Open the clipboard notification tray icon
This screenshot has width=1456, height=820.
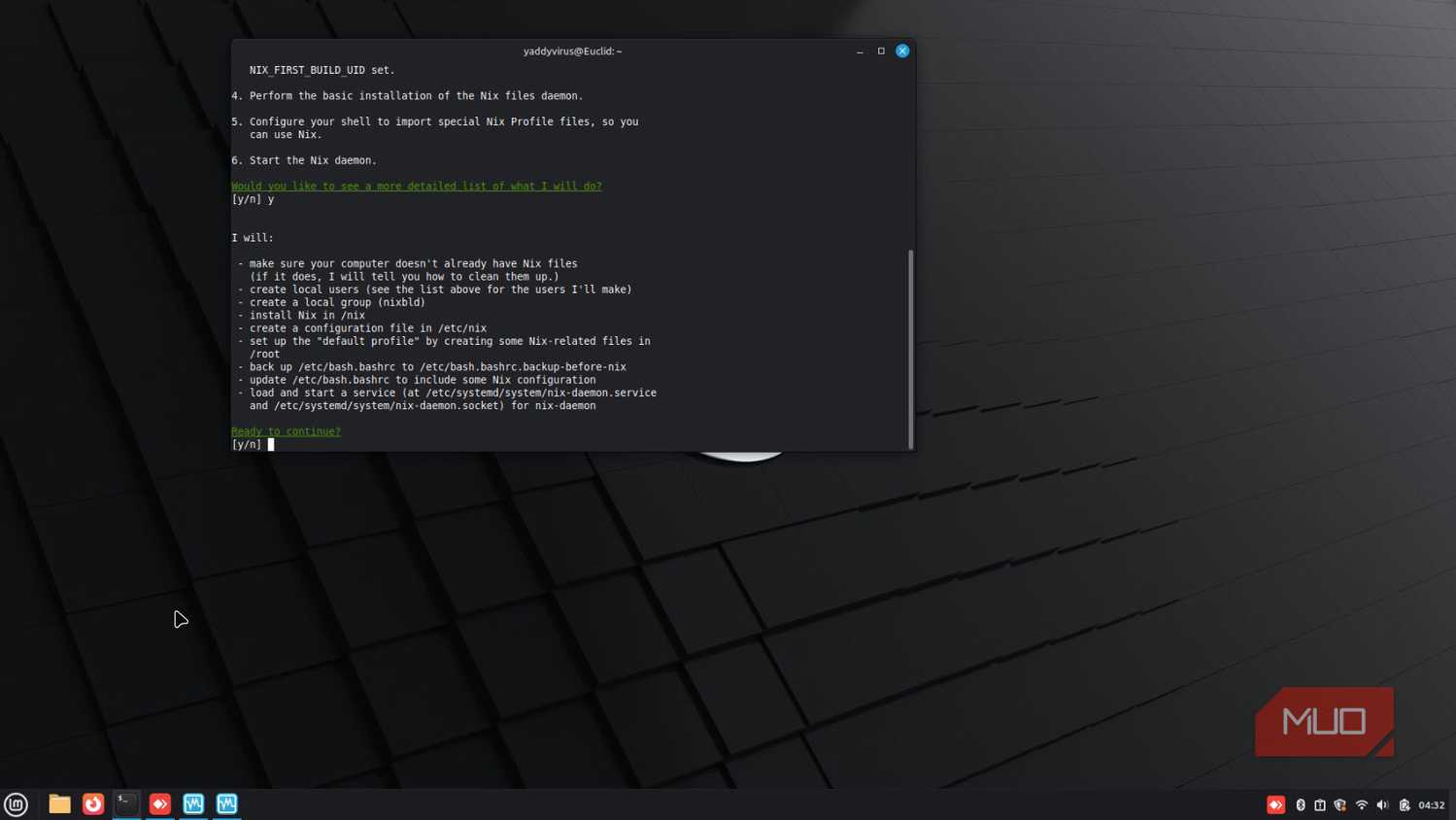click(1320, 804)
